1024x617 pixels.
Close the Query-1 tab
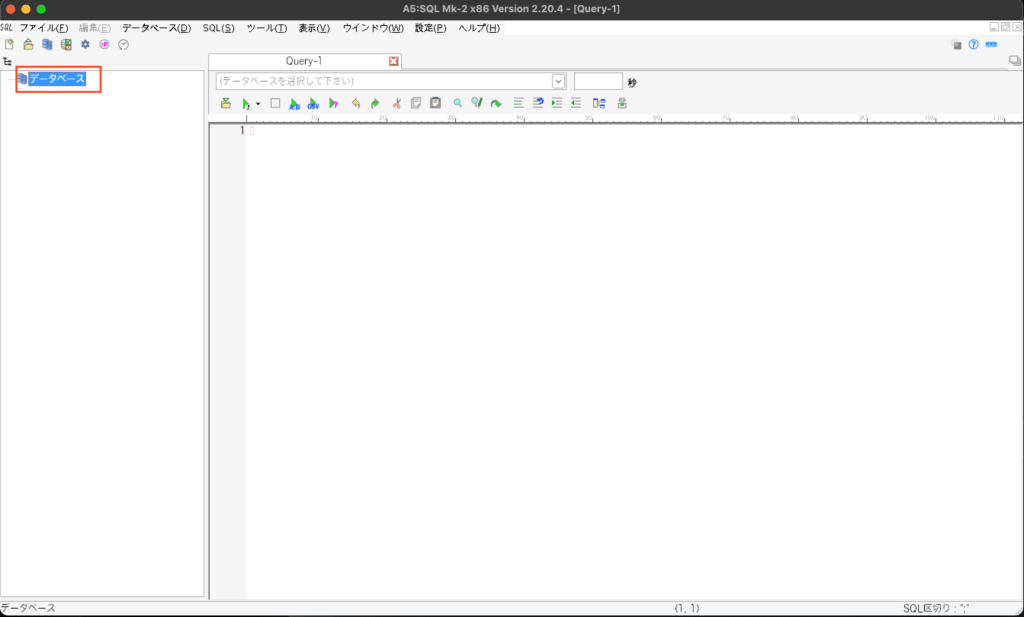point(393,62)
